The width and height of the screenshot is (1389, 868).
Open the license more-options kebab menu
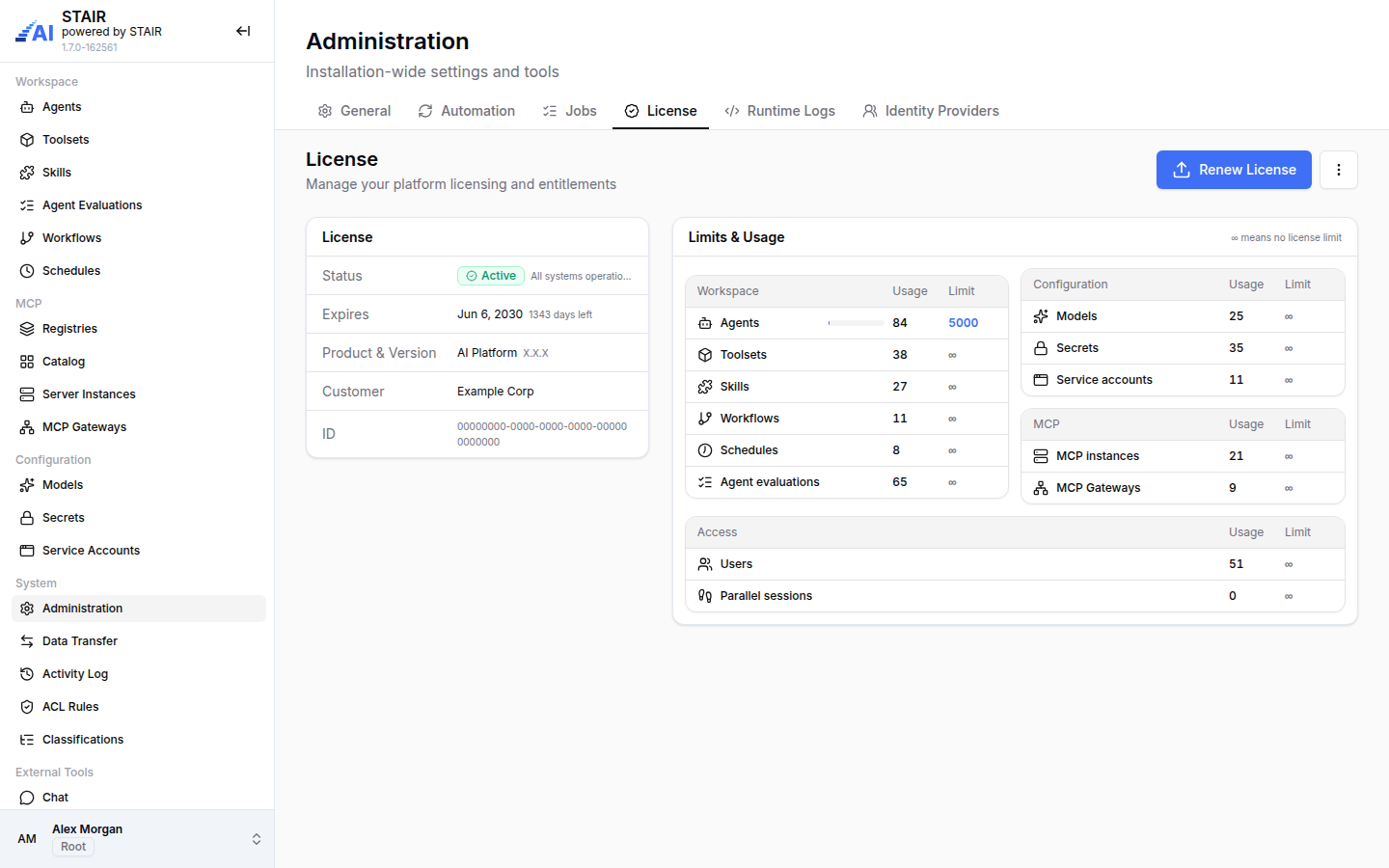[1339, 170]
